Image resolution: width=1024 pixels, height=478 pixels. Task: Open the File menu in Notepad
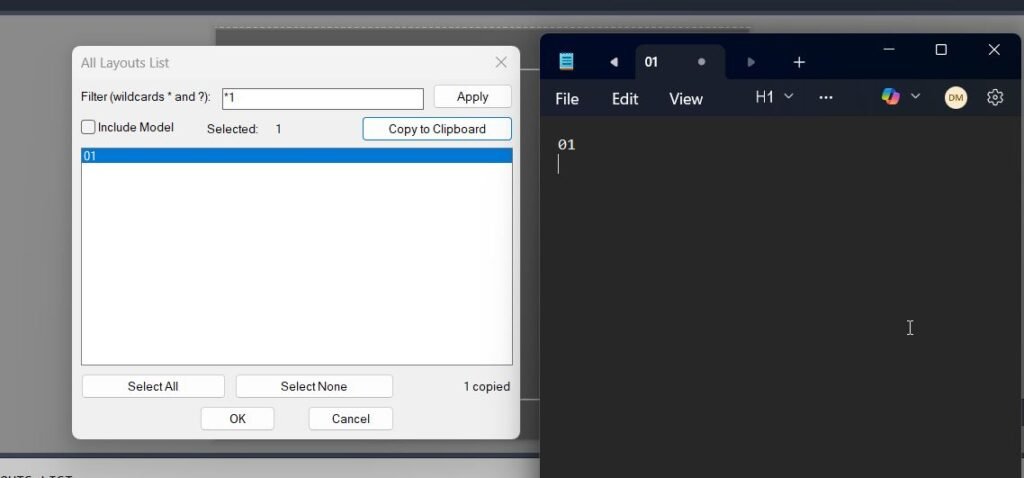[x=567, y=99]
